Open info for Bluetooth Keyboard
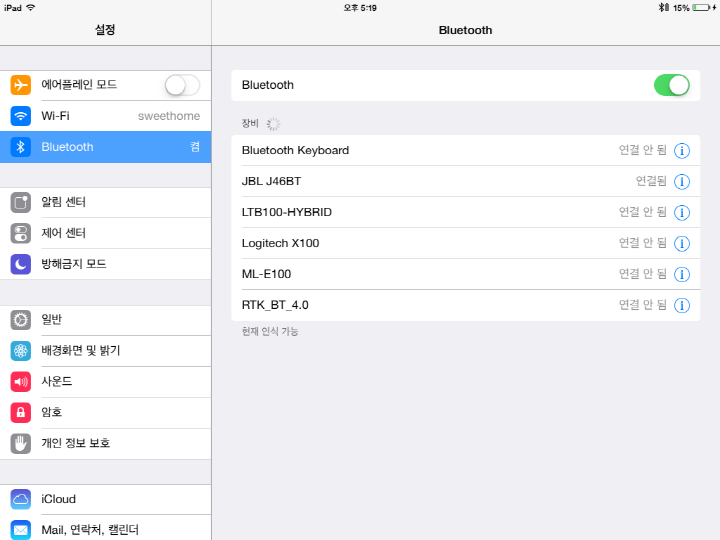Viewport: 720px width, 540px height. click(682, 151)
